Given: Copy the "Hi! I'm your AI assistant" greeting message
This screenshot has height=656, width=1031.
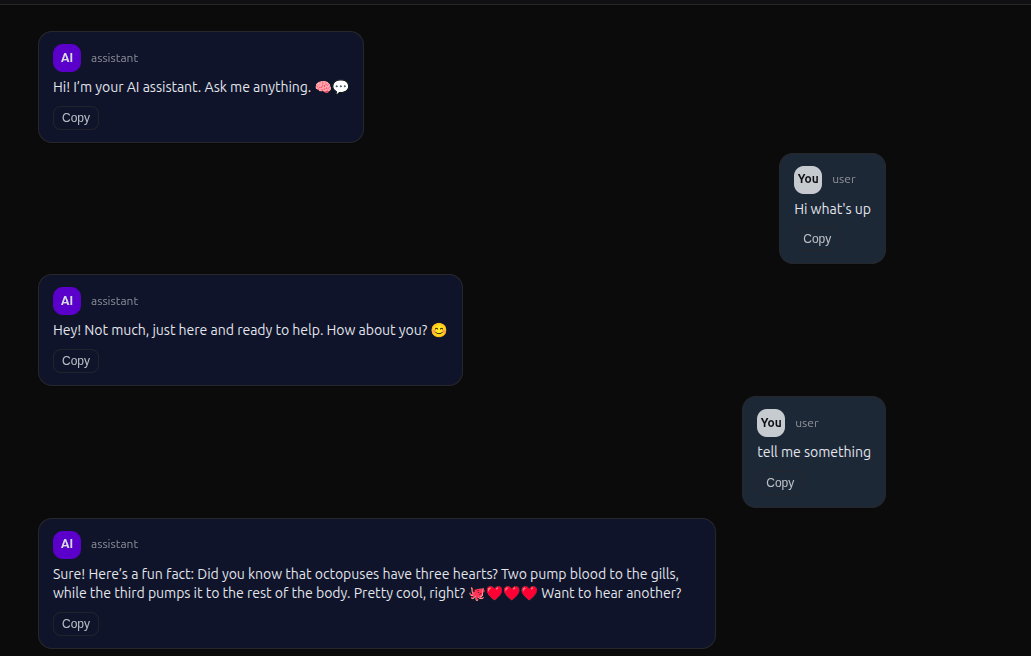Looking at the screenshot, I should [76, 118].
